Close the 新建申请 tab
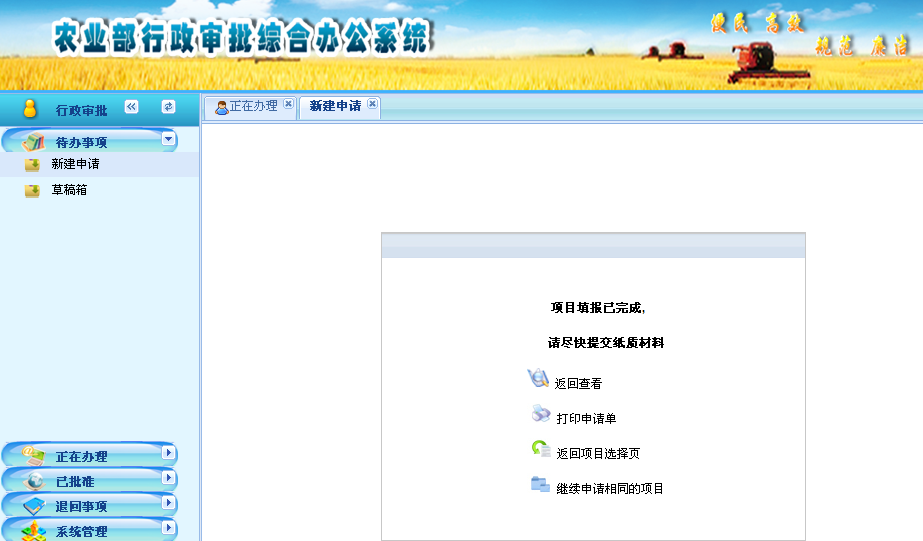923x541 pixels. (372, 103)
